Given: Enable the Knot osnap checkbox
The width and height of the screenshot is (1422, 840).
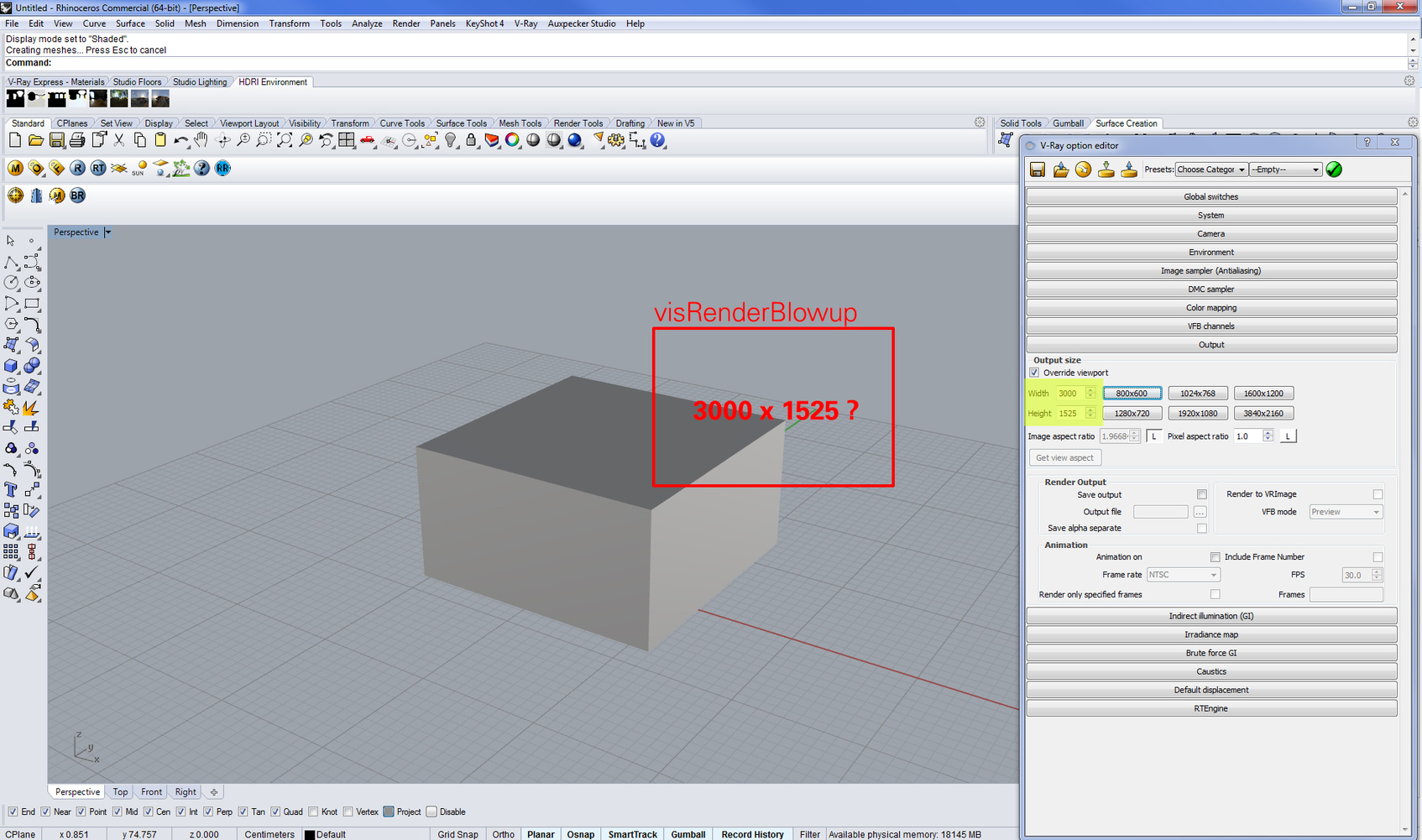Looking at the screenshot, I should (313, 811).
